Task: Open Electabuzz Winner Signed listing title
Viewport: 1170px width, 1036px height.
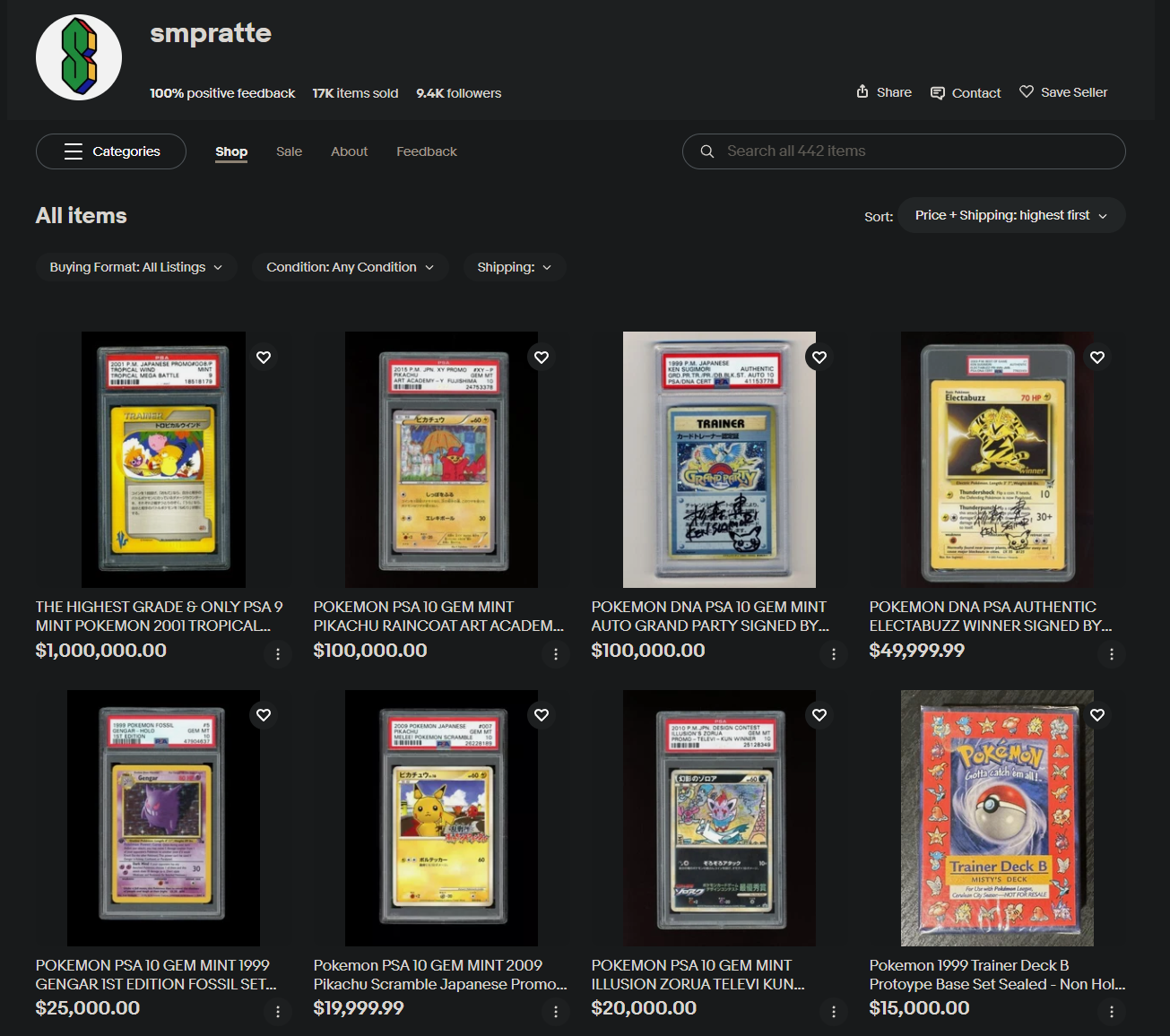Action: [x=991, y=617]
